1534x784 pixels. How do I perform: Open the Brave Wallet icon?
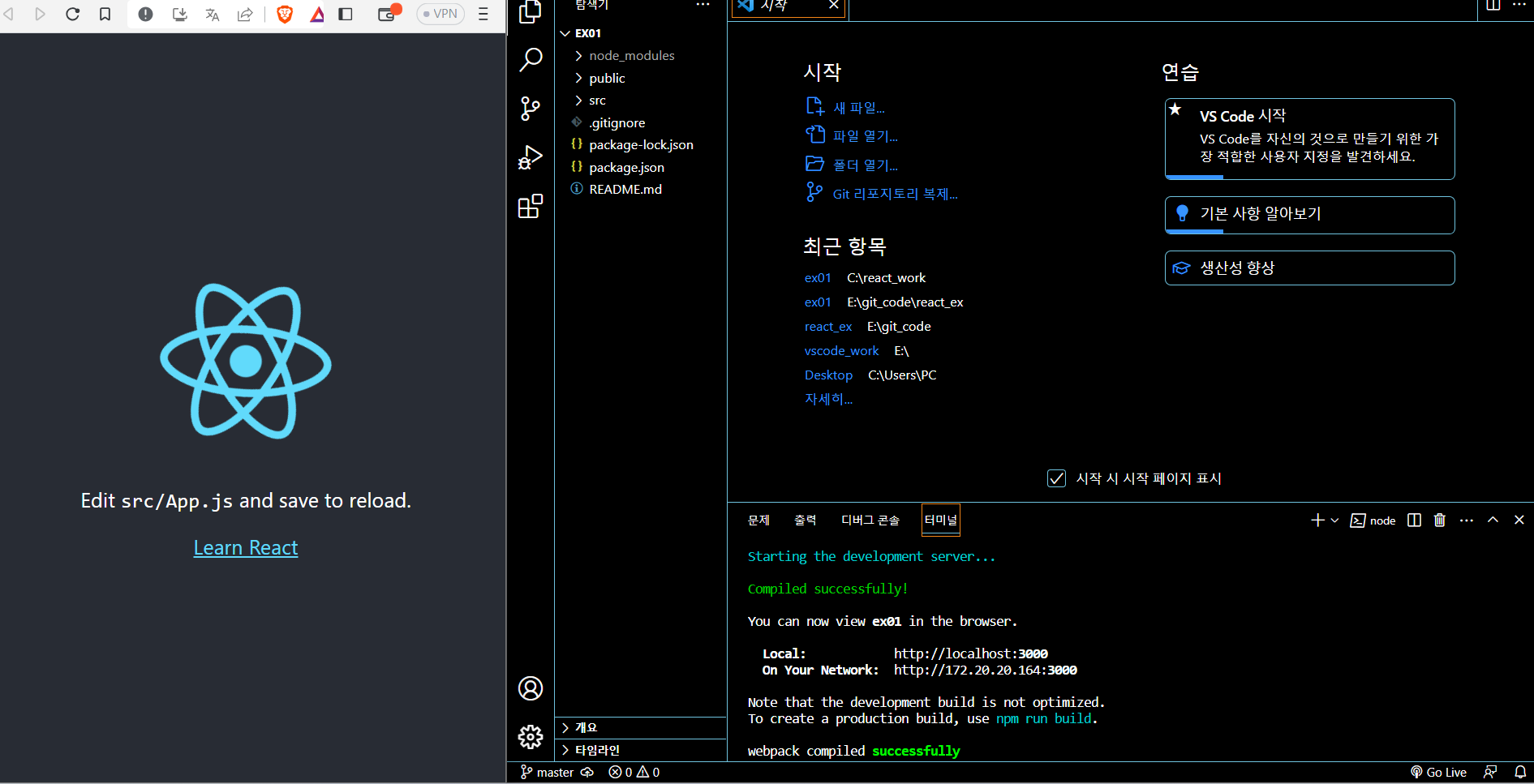point(388,14)
